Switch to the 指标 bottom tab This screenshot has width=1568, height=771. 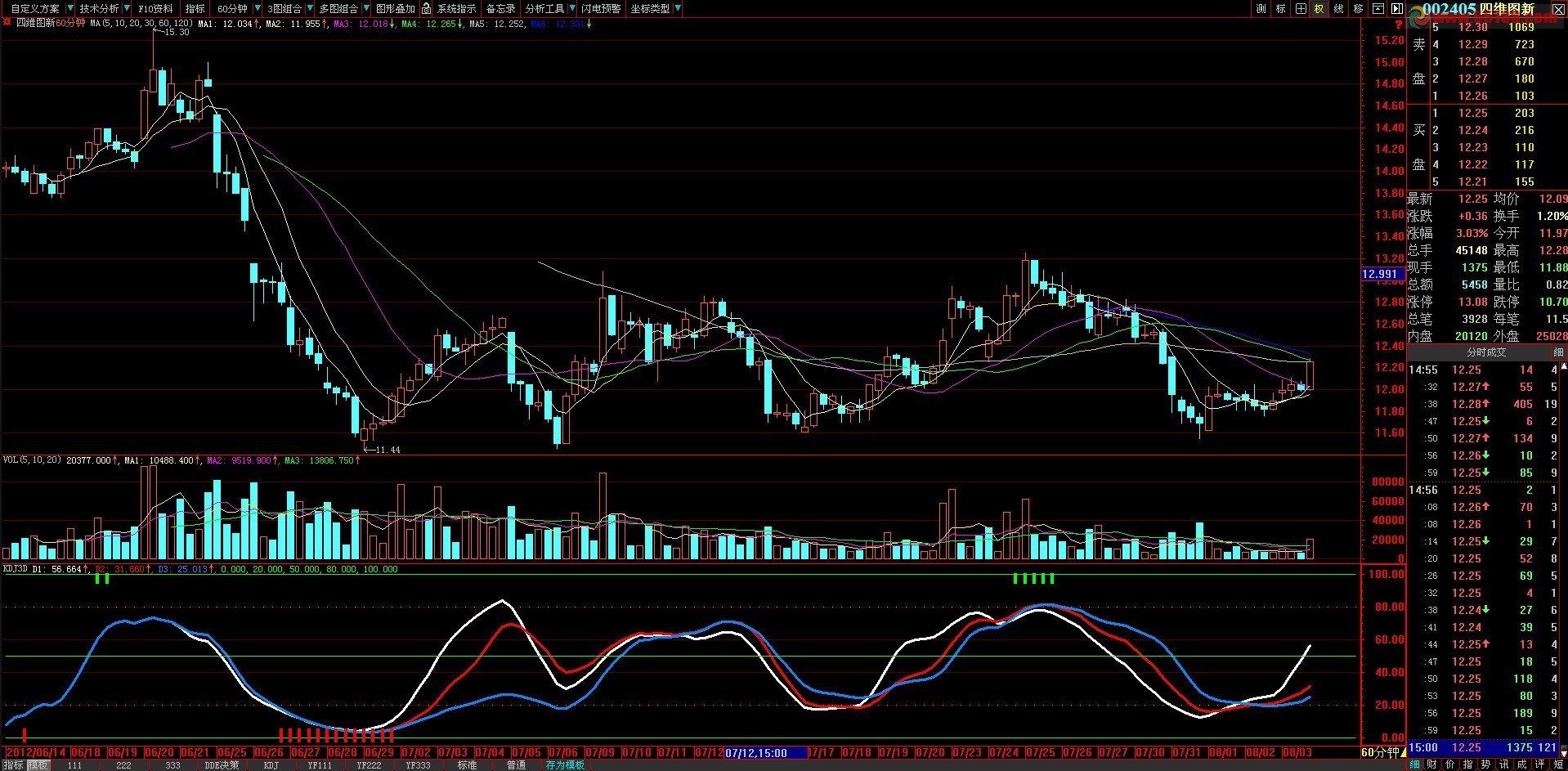[x=13, y=765]
